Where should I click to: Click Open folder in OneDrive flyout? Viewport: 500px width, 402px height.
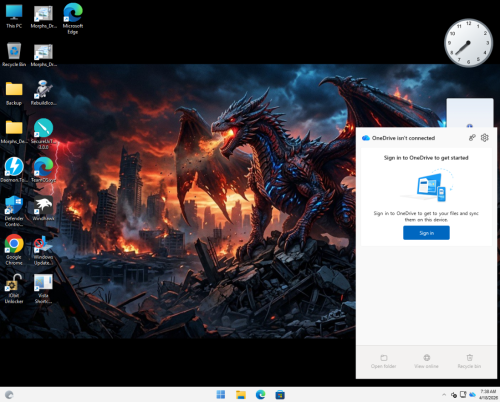pos(384,362)
